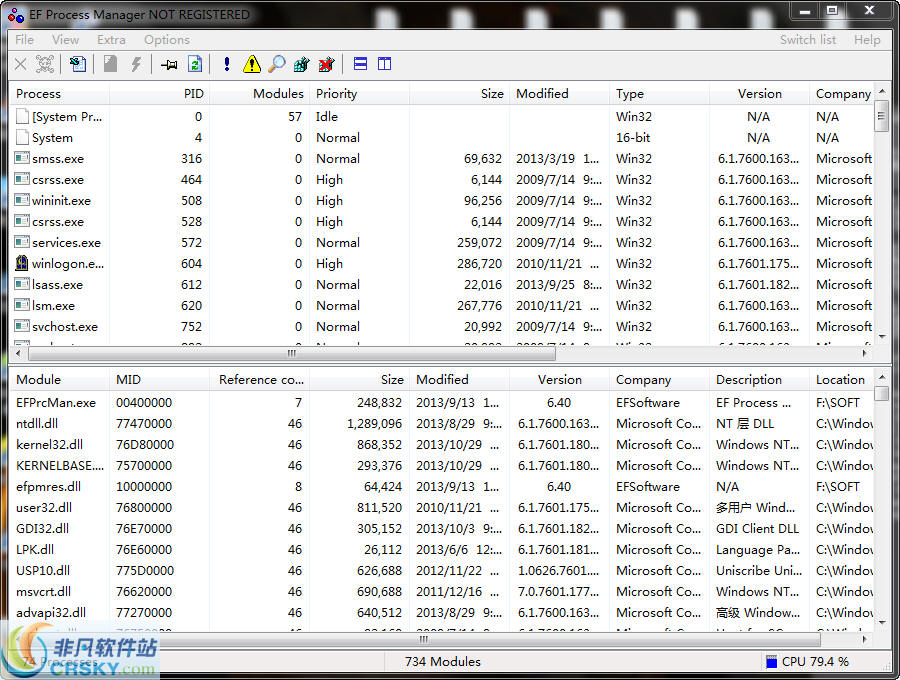Click the CPU 79.4% status indicator

(816, 661)
